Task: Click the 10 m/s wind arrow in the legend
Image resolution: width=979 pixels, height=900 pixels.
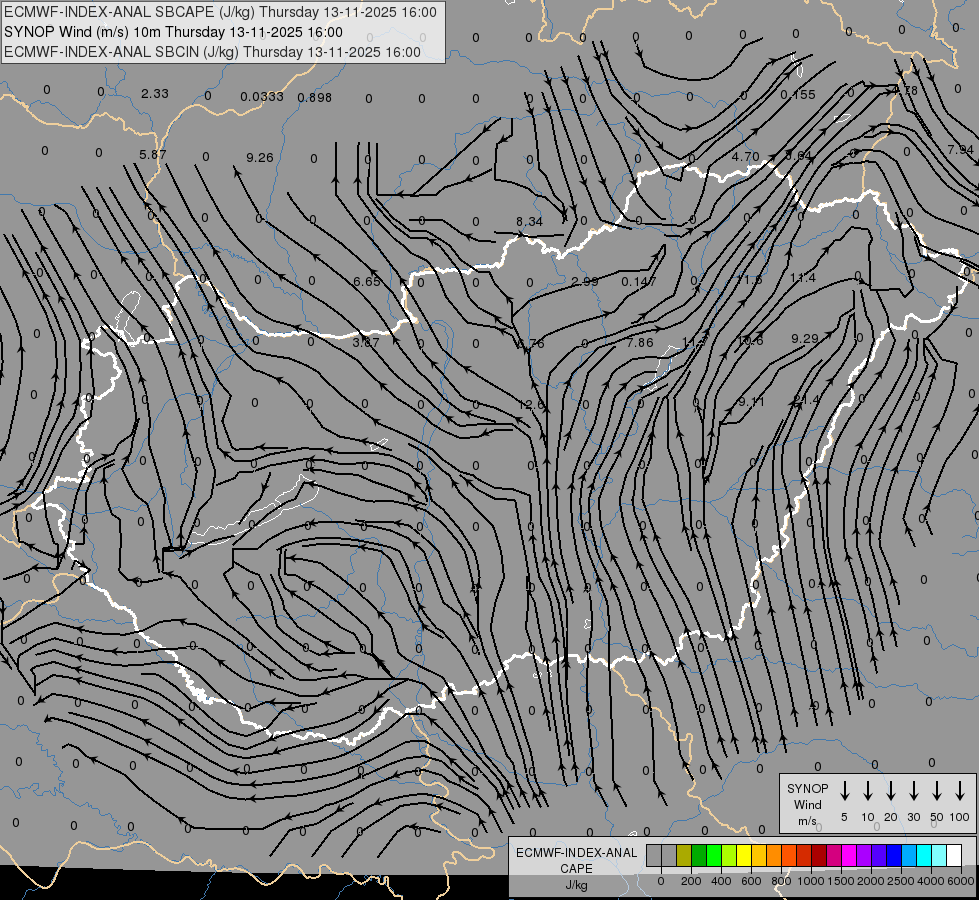Action: [x=867, y=791]
